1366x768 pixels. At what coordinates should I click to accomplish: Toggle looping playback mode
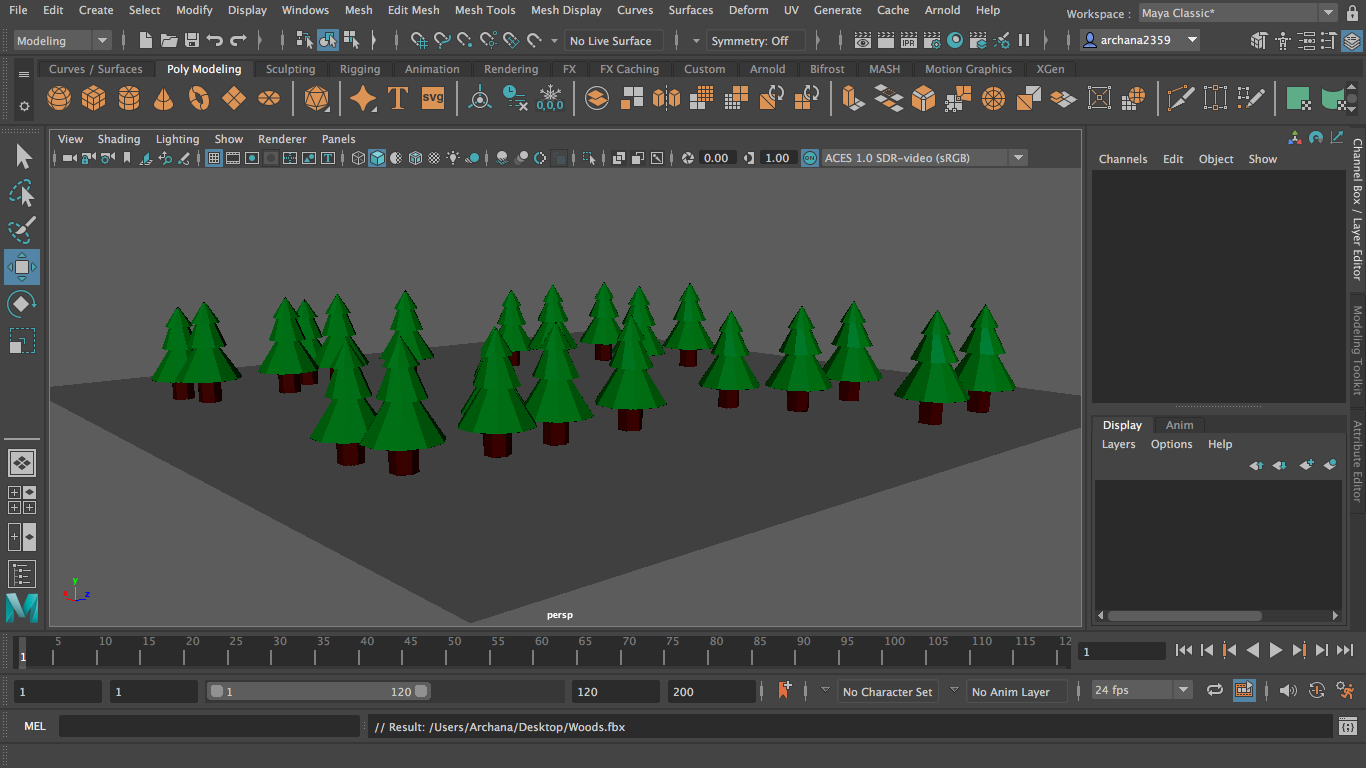click(1215, 691)
